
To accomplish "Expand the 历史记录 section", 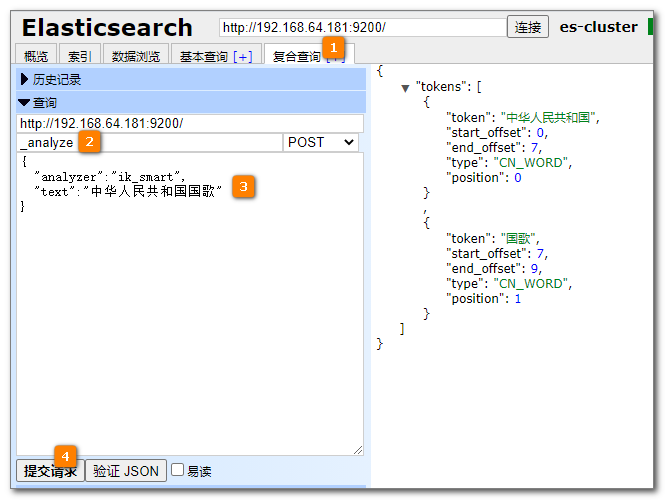I will [191, 79].
